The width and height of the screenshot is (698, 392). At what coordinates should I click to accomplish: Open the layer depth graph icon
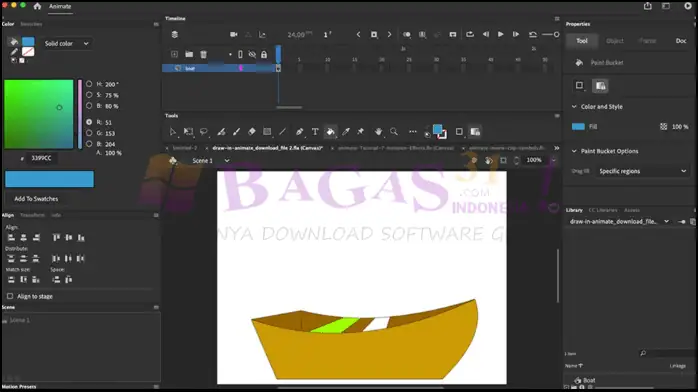(263, 34)
